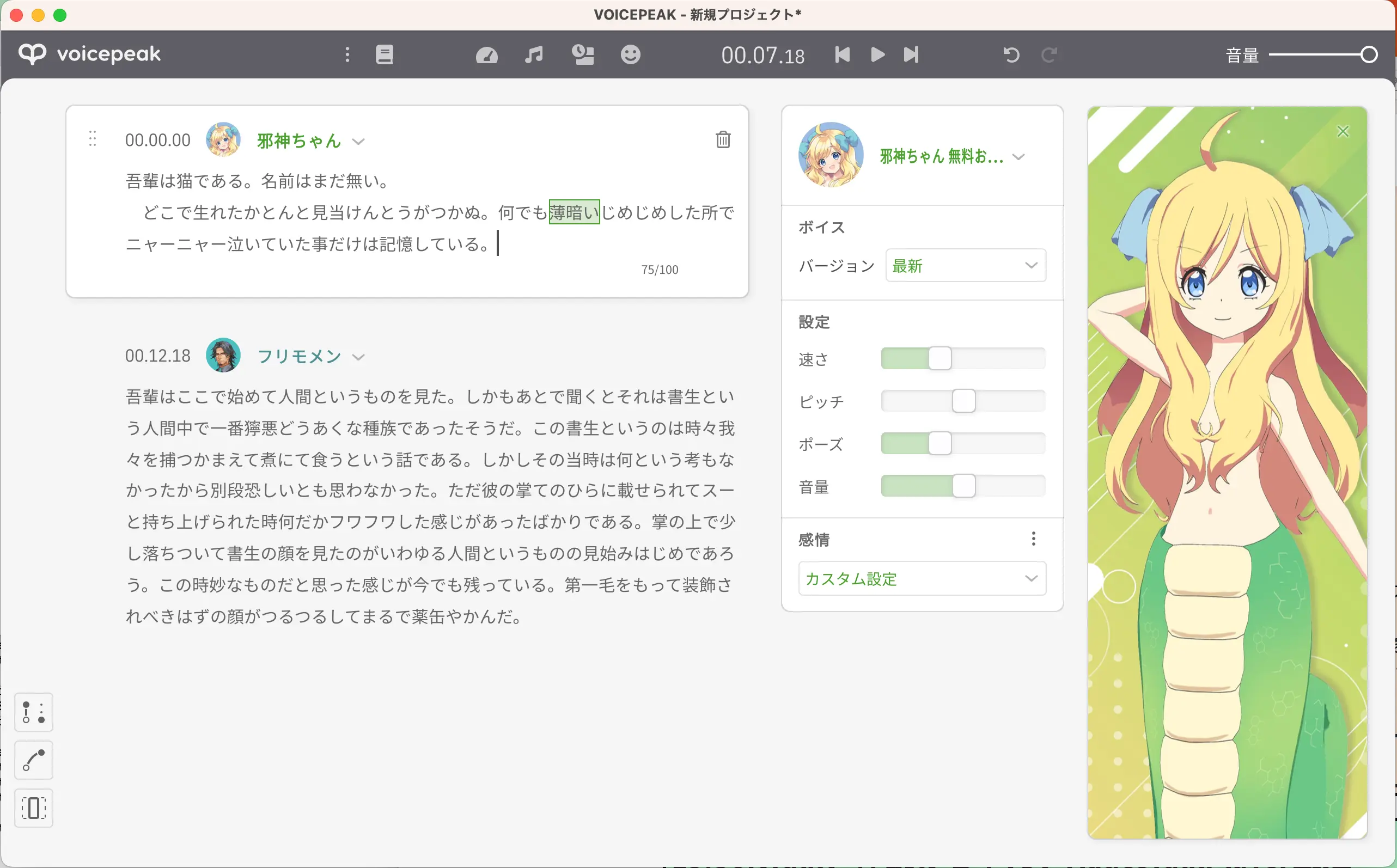Click inside the first text block editor
The width and height of the screenshot is (1397, 868).
(430, 212)
